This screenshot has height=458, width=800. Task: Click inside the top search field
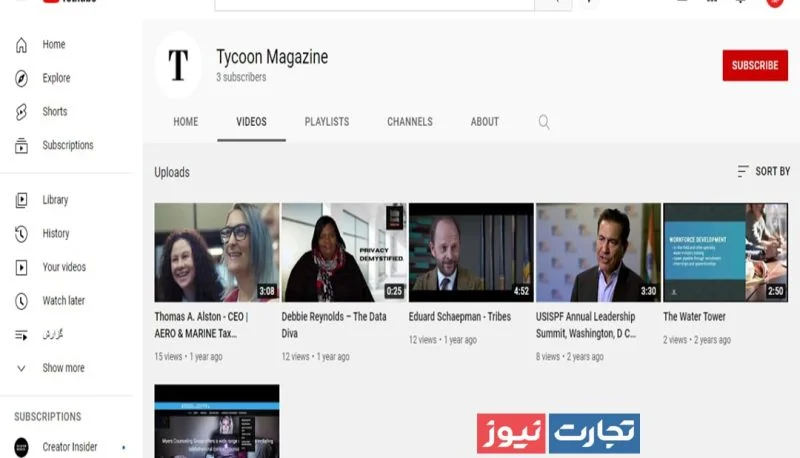point(374,4)
